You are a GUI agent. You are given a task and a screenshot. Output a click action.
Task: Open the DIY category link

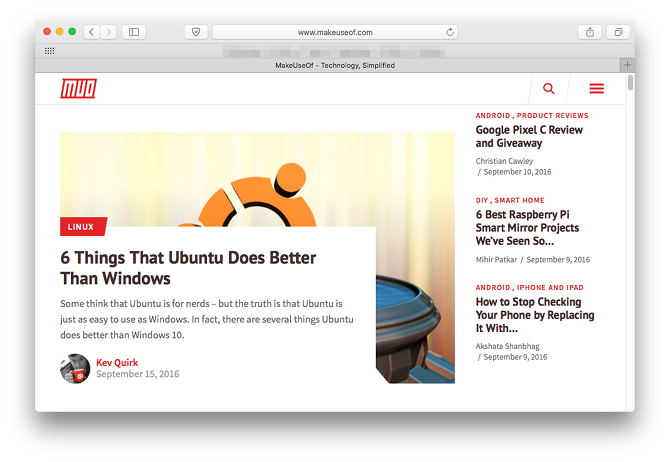482,200
